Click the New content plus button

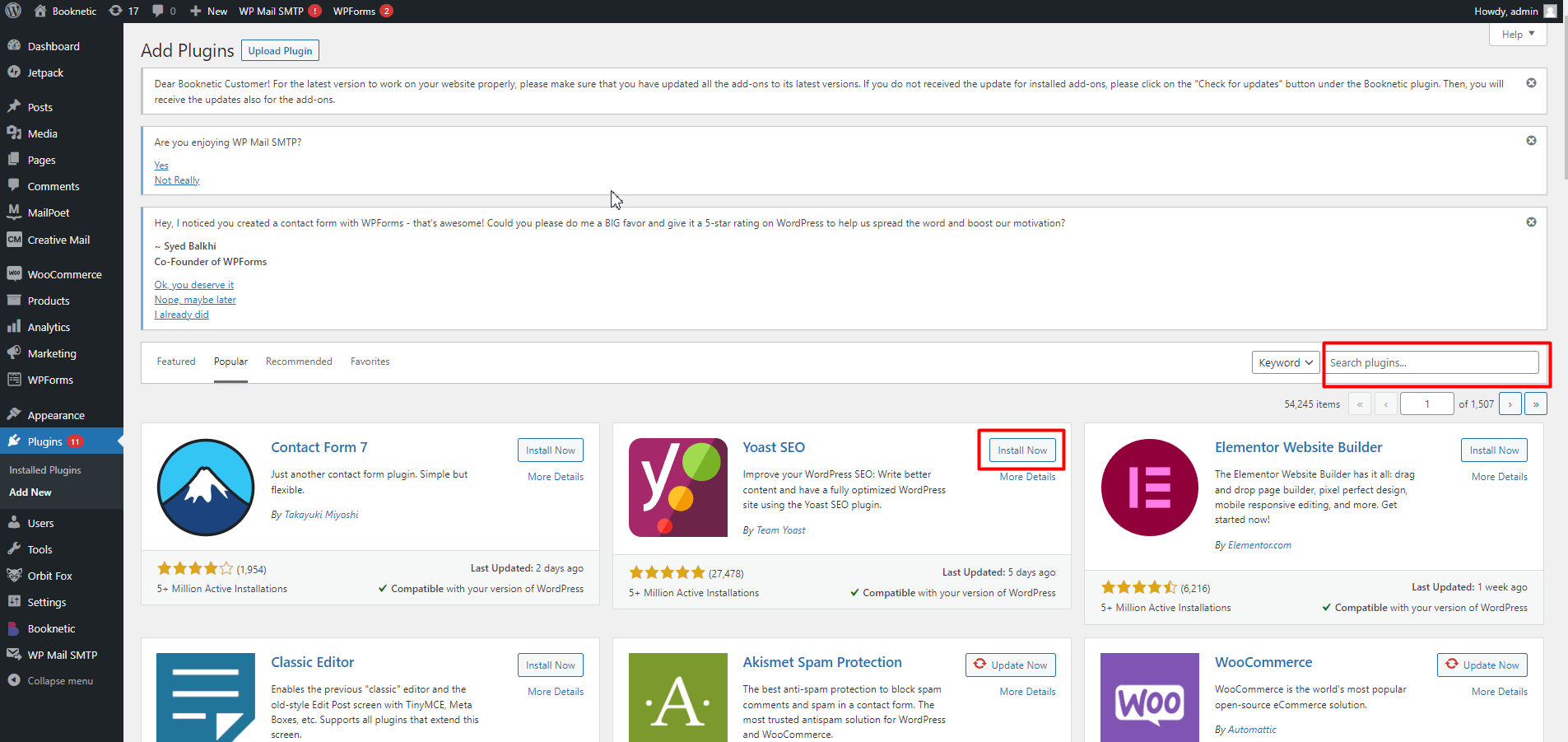point(208,11)
